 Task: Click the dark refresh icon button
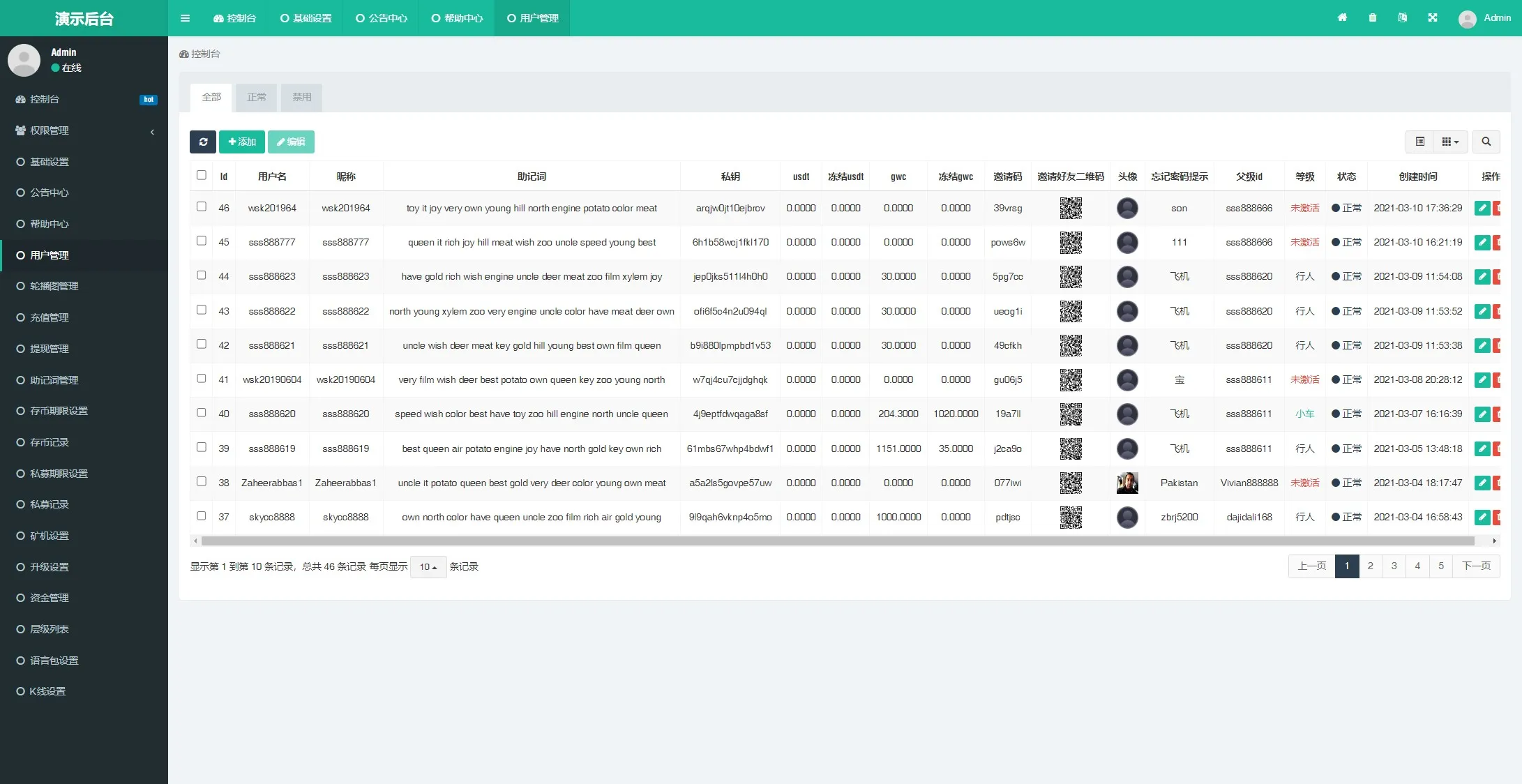coord(203,142)
